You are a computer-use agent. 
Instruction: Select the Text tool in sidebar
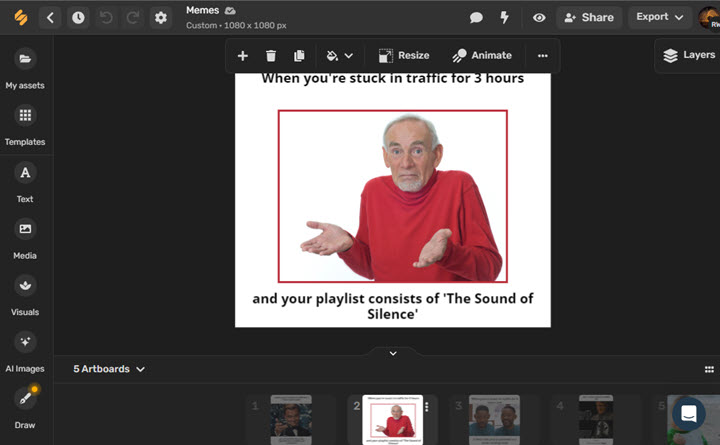coord(25,182)
